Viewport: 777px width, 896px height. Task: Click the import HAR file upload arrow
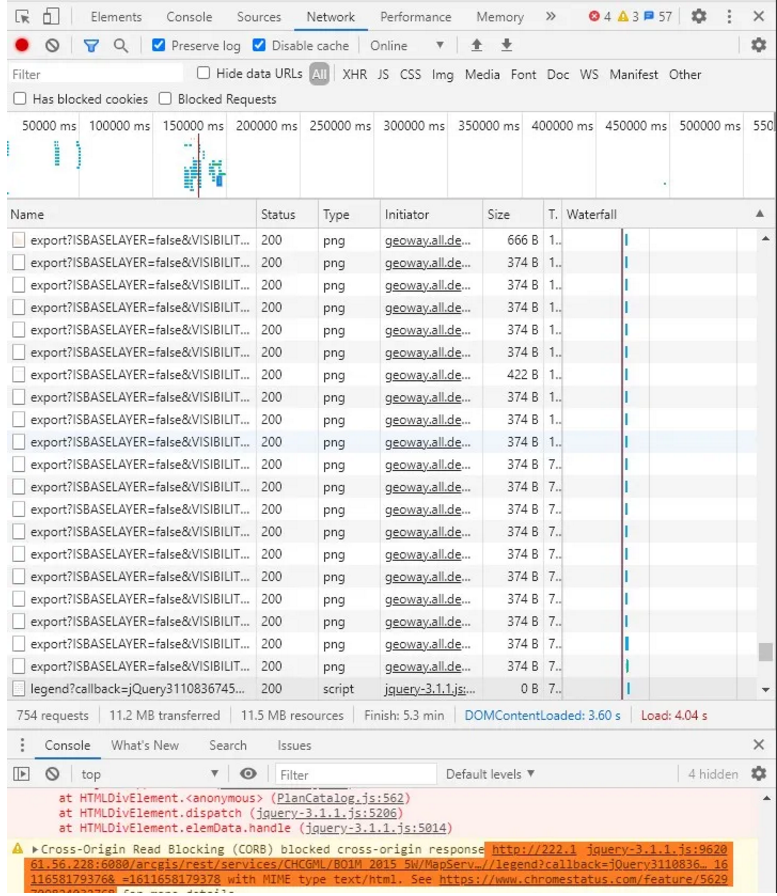pos(477,46)
